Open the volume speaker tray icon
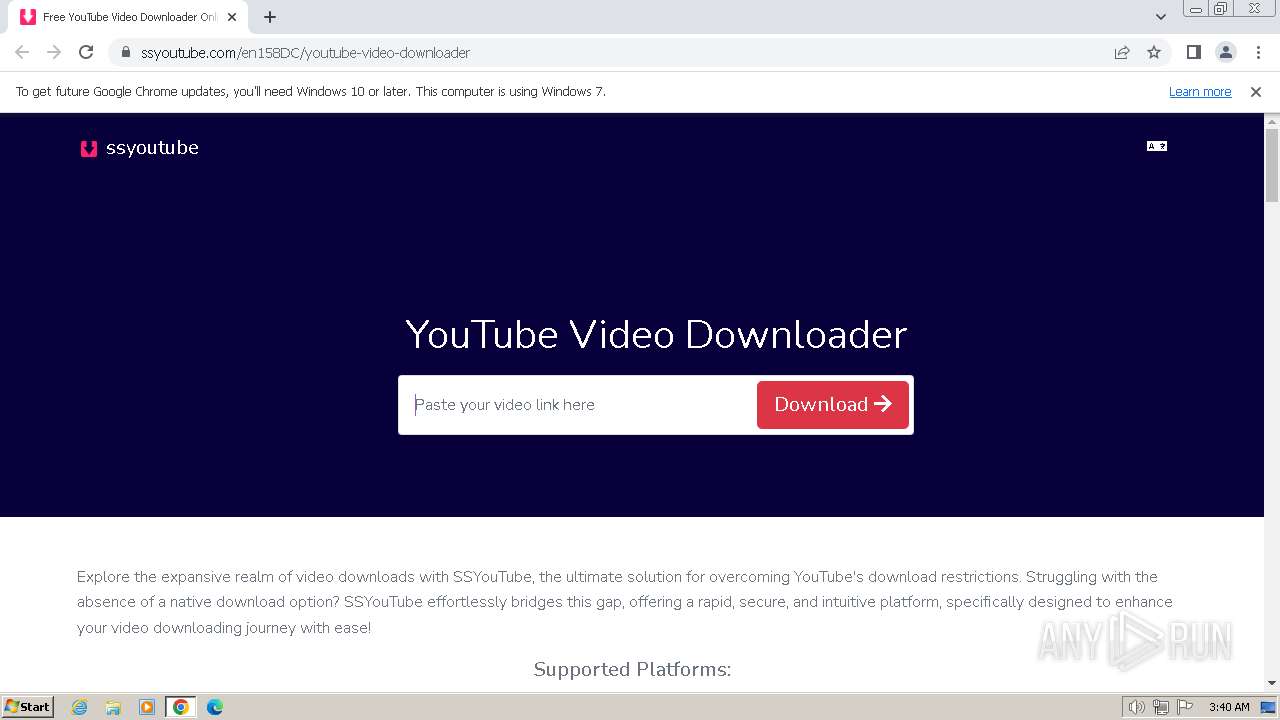 tap(1136, 707)
